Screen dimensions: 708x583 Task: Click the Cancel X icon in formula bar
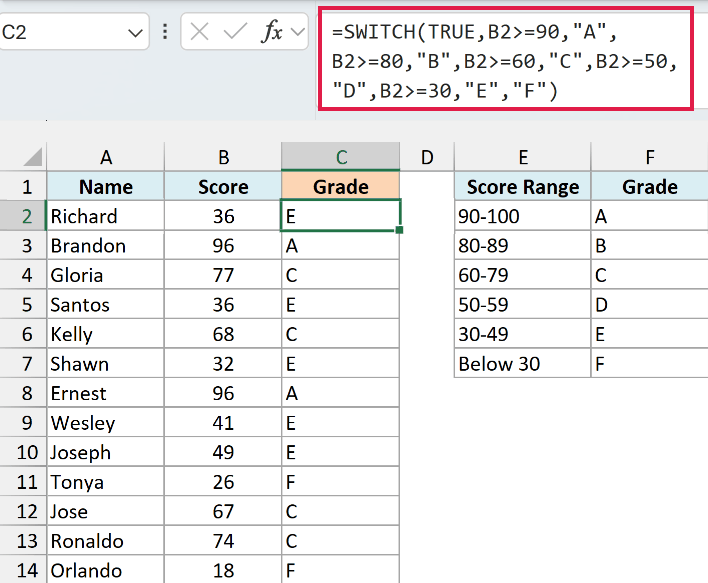click(x=199, y=32)
